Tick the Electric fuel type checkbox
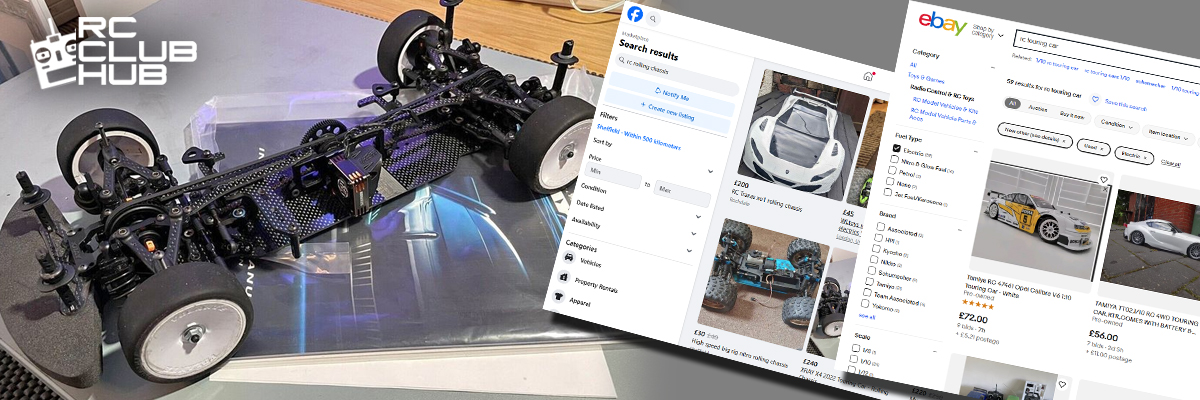Viewport: 1200px width, 400px height. [897, 147]
